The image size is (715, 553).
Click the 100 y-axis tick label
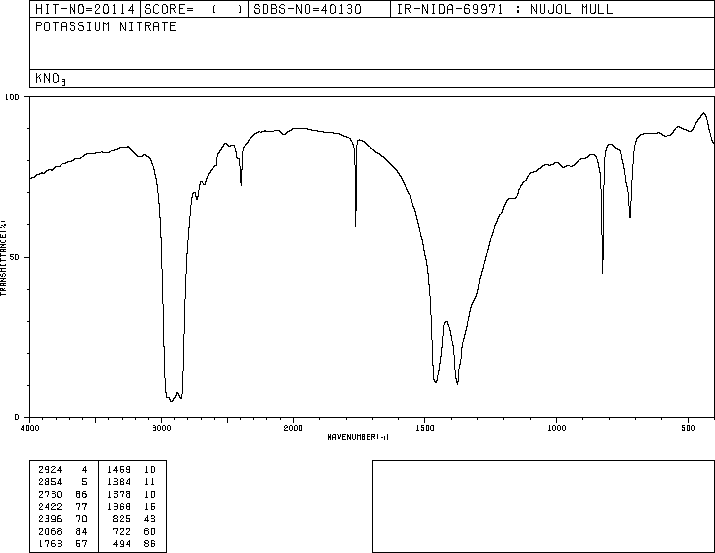12,97
